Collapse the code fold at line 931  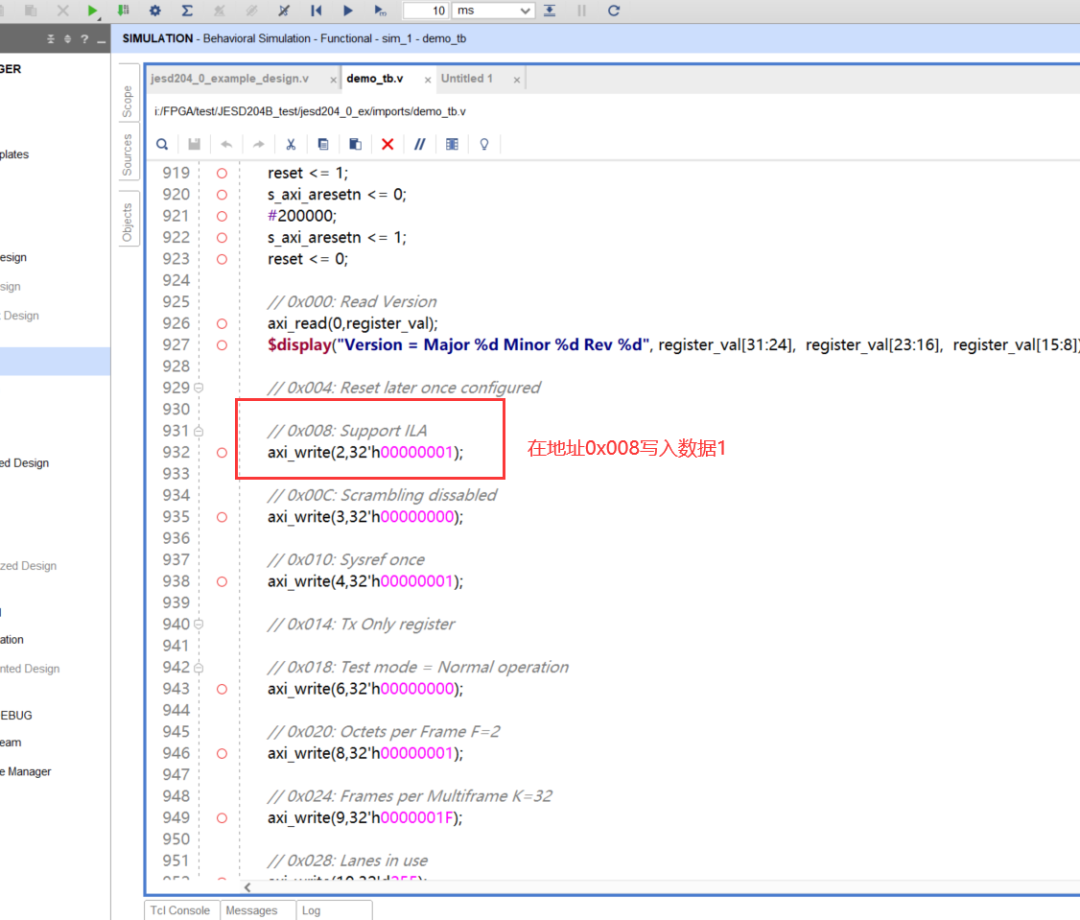[x=199, y=432]
